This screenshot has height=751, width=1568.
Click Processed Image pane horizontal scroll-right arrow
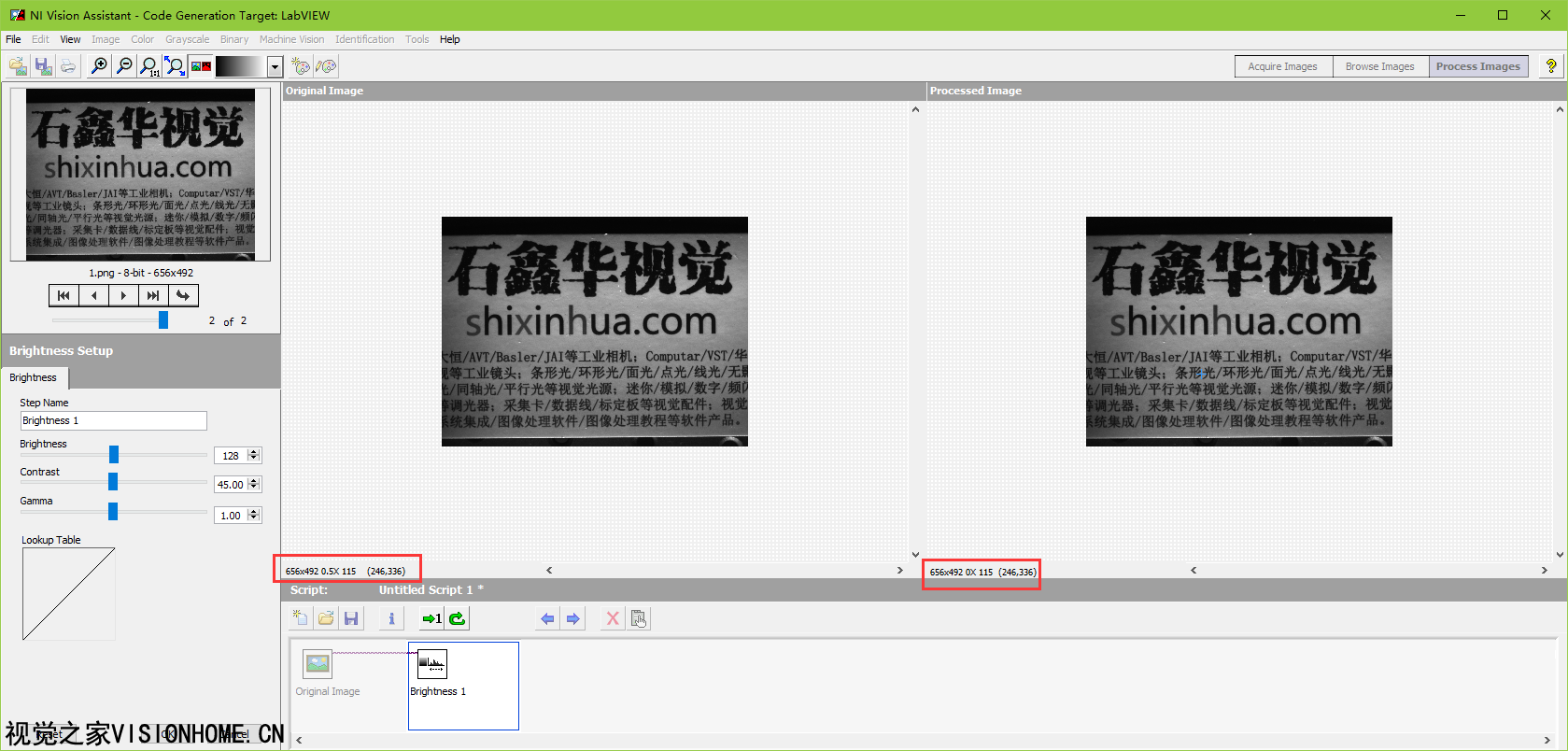1544,570
